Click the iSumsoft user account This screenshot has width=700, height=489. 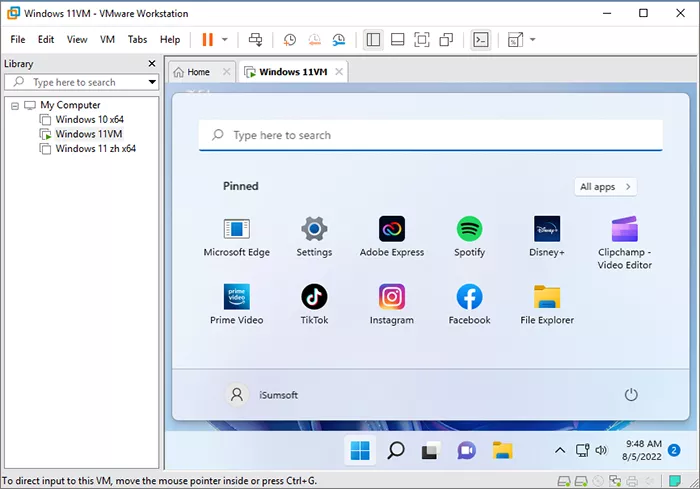pyautogui.click(x=262, y=395)
